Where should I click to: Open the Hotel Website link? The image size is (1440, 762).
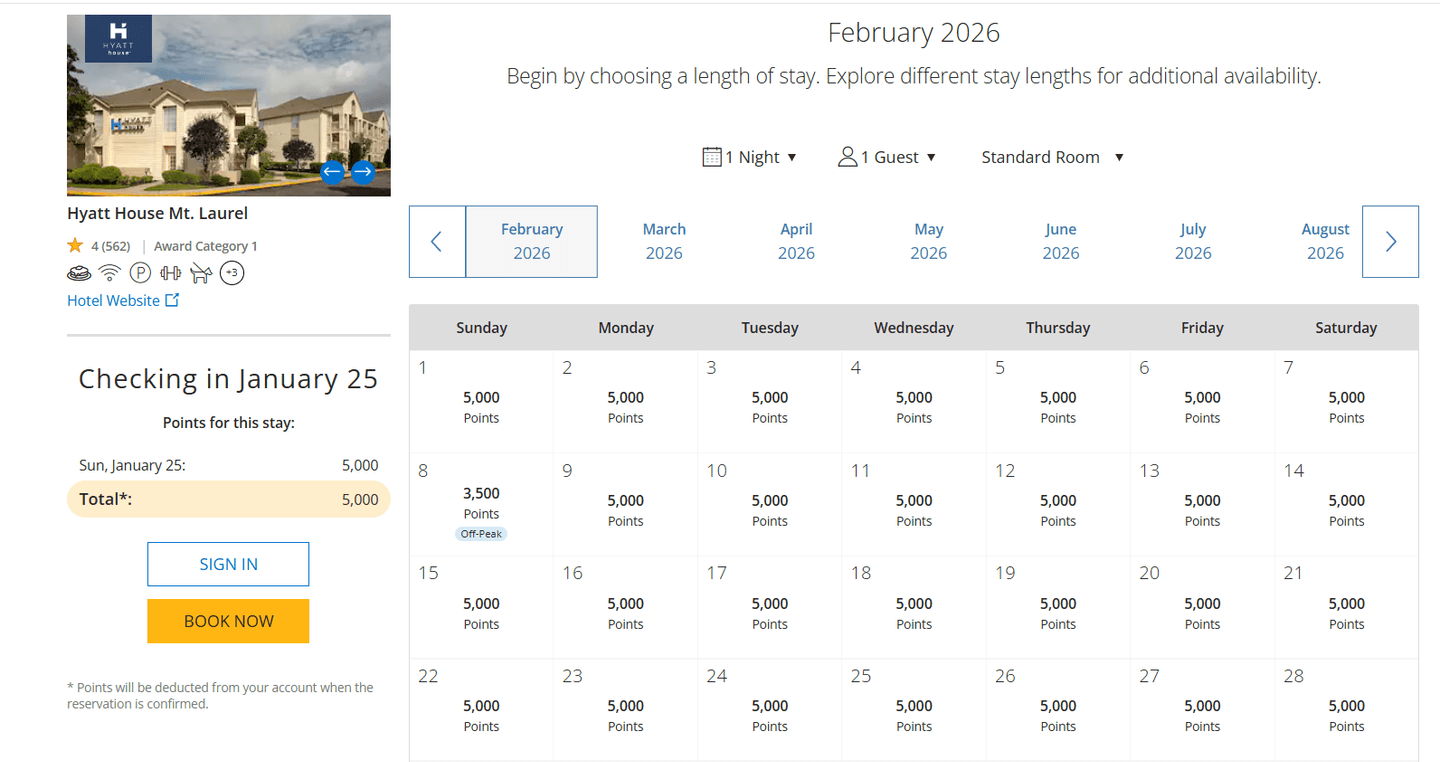(x=114, y=300)
